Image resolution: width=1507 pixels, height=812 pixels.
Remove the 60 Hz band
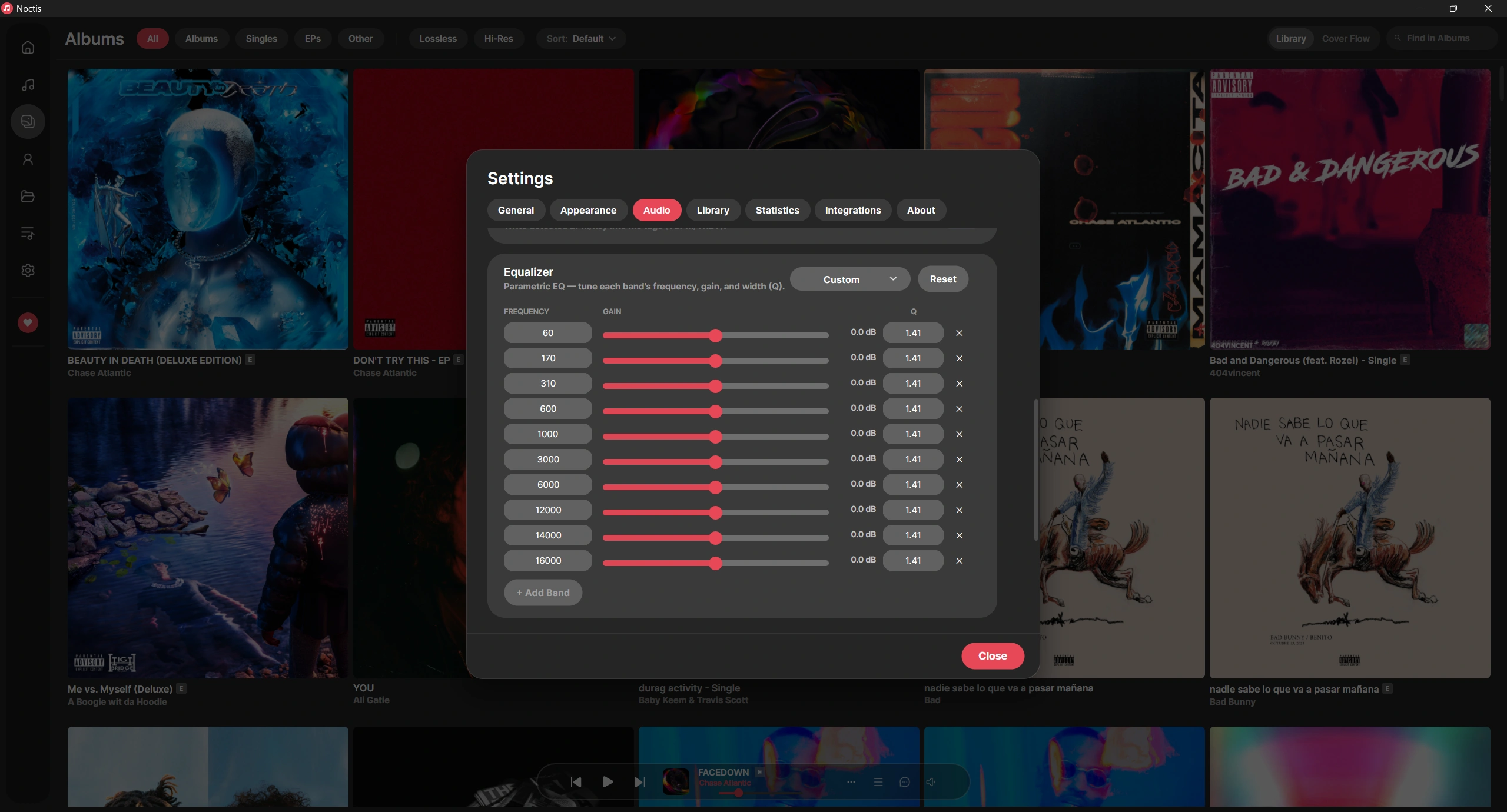960,333
